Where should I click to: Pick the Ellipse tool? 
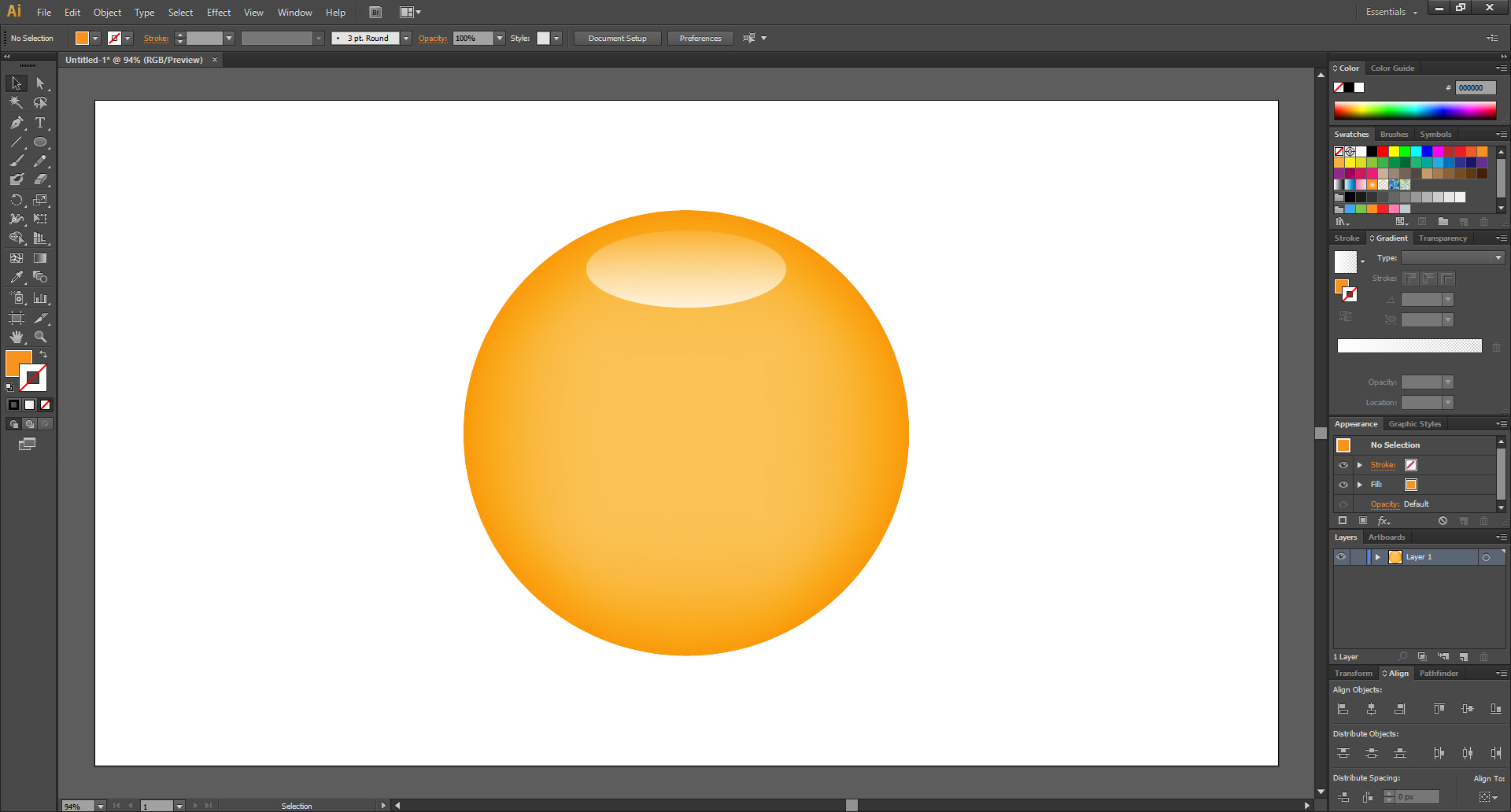pyautogui.click(x=40, y=142)
